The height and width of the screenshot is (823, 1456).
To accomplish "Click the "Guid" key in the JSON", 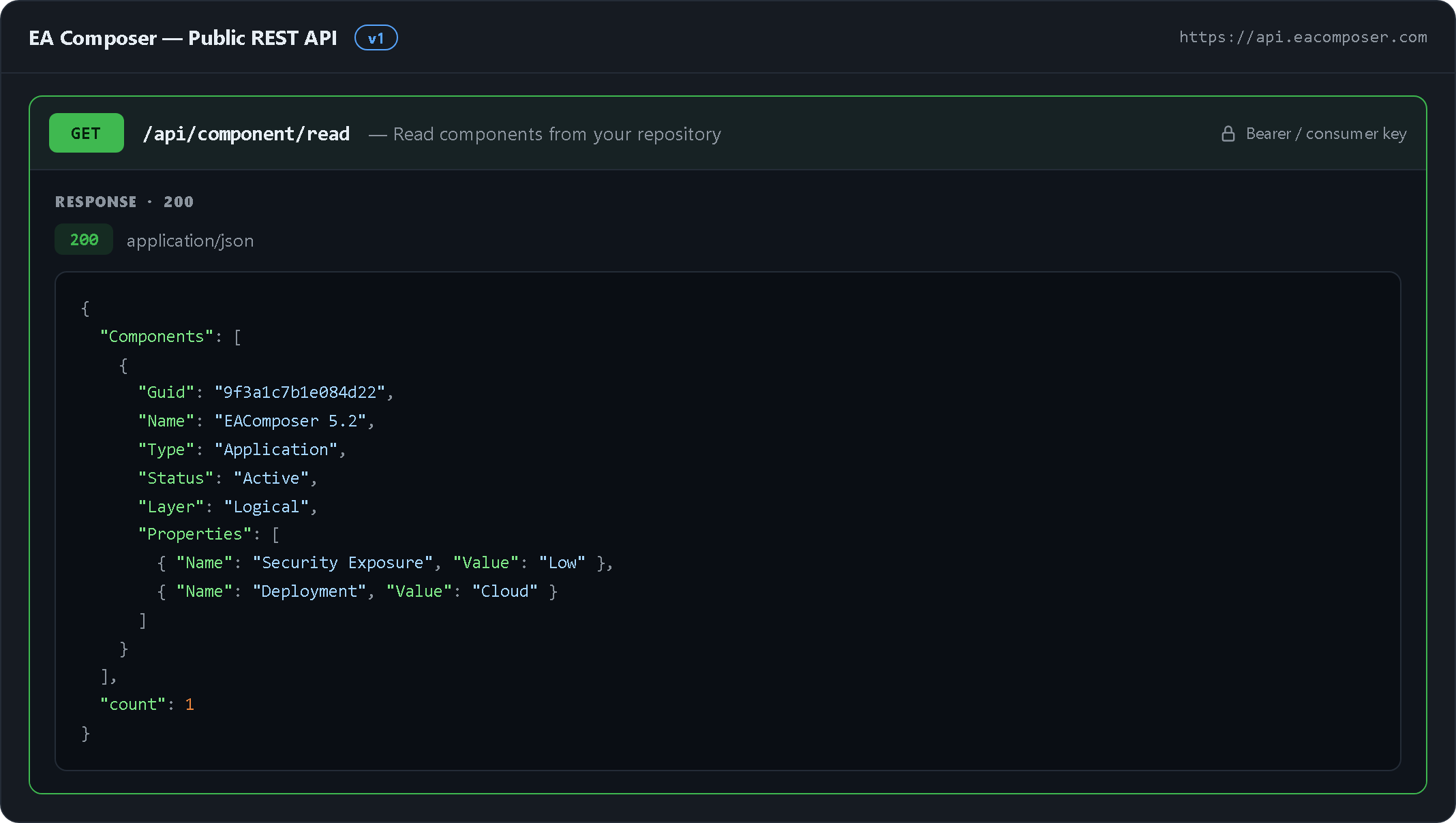I will [x=166, y=392].
